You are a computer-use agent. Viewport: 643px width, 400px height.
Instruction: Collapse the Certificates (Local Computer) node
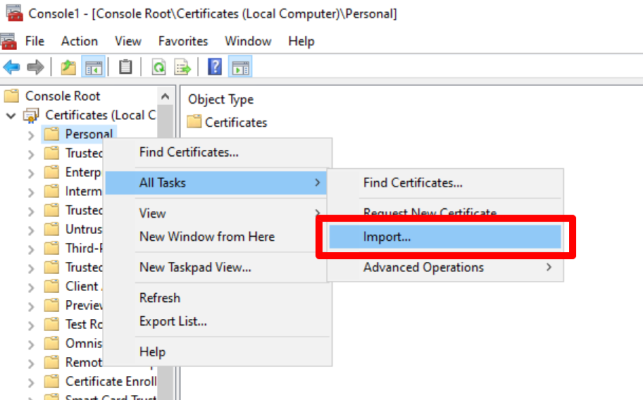click(11, 116)
